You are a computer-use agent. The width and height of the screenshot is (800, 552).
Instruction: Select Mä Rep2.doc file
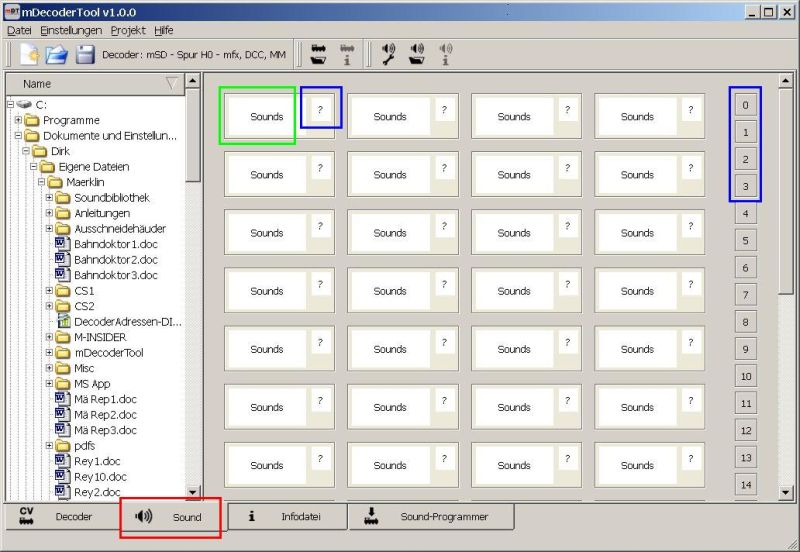[x=96, y=414]
